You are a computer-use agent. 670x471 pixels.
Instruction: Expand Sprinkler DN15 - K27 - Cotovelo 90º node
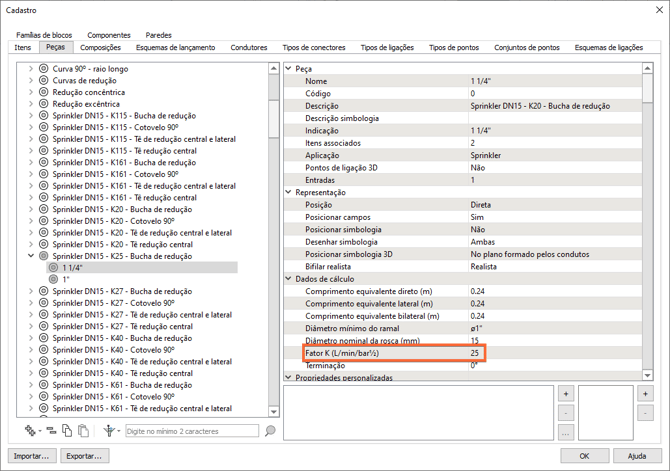[x=31, y=303]
